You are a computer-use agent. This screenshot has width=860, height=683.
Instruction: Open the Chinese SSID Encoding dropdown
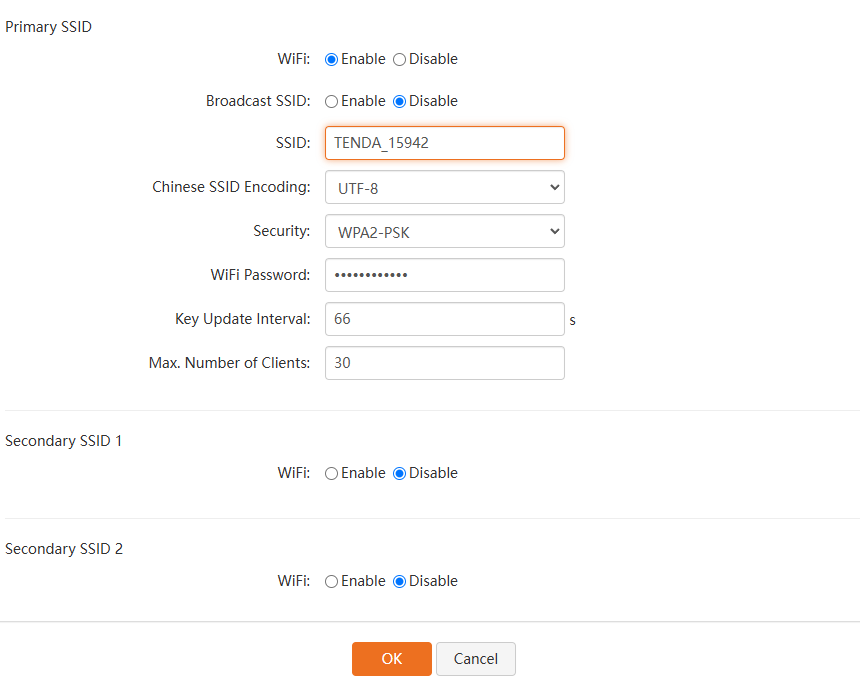click(444, 187)
